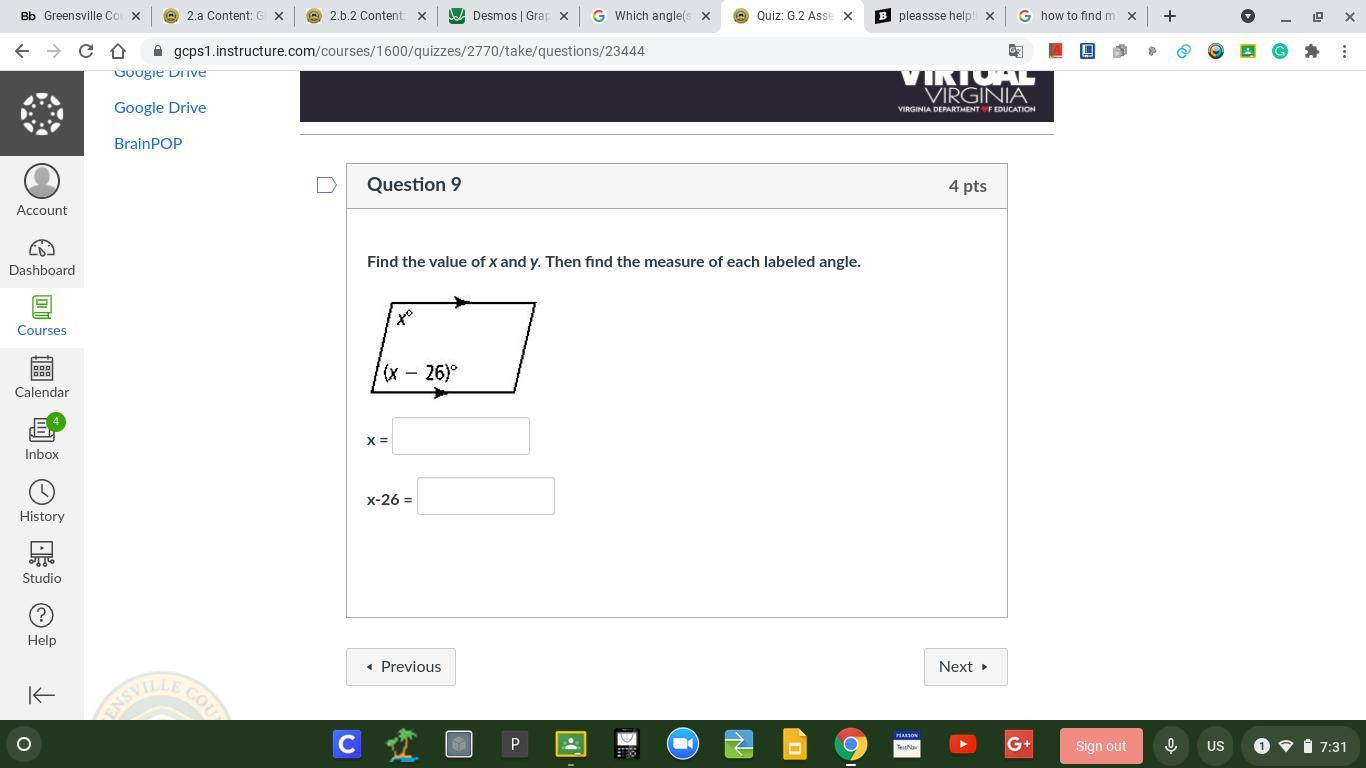Open a new browser tab

[1169, 16]
